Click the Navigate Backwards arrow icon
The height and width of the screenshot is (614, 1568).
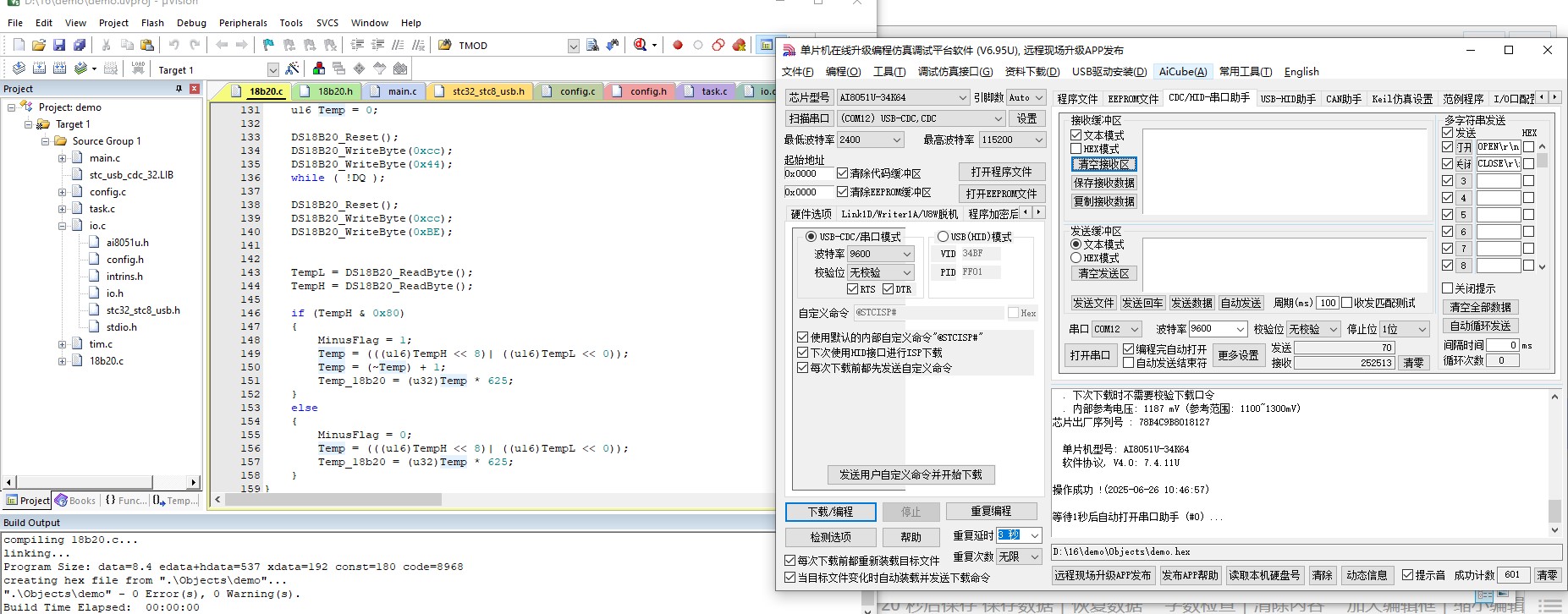coord(222,45)
